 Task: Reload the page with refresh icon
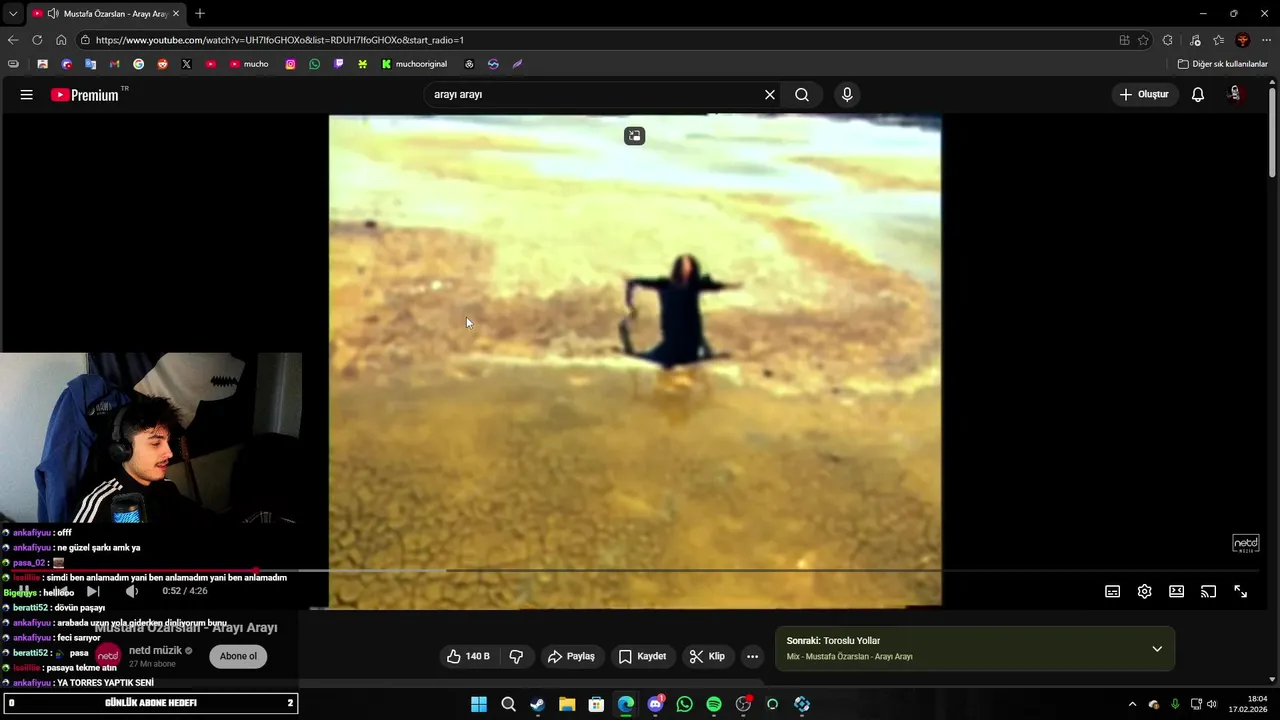point(37,40)
